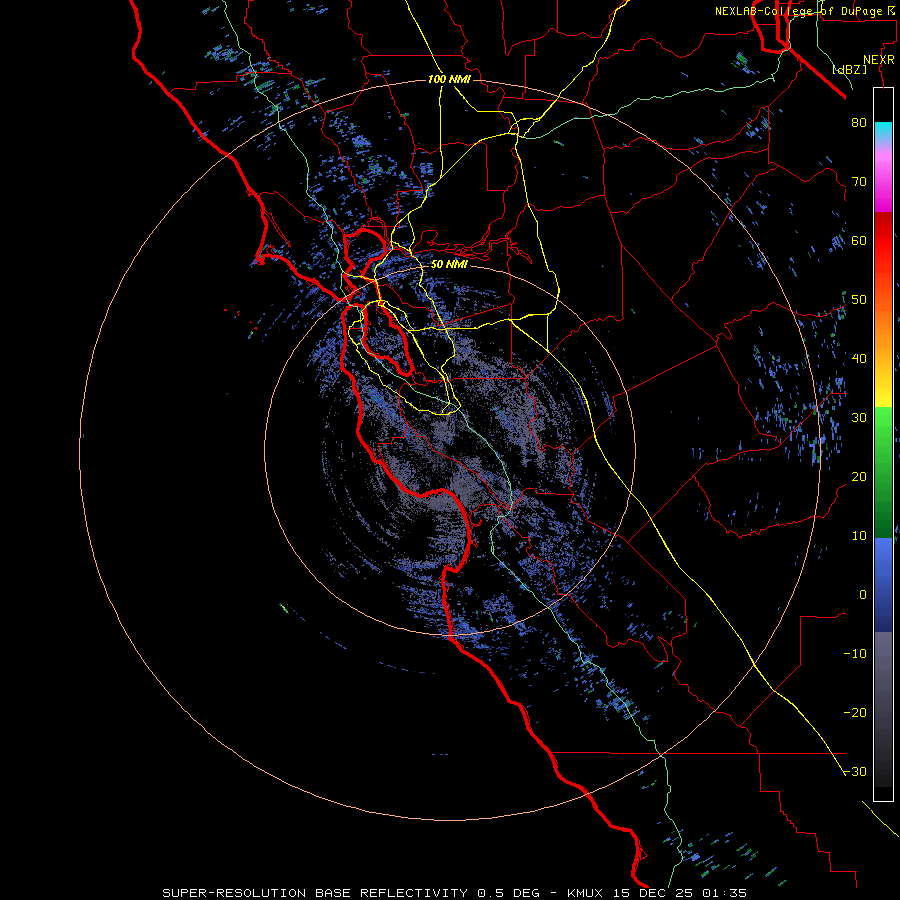Viewport: 900px width, 900px height.
Task: Click the 30 value on dBZ scale
Action: point(859,418)
